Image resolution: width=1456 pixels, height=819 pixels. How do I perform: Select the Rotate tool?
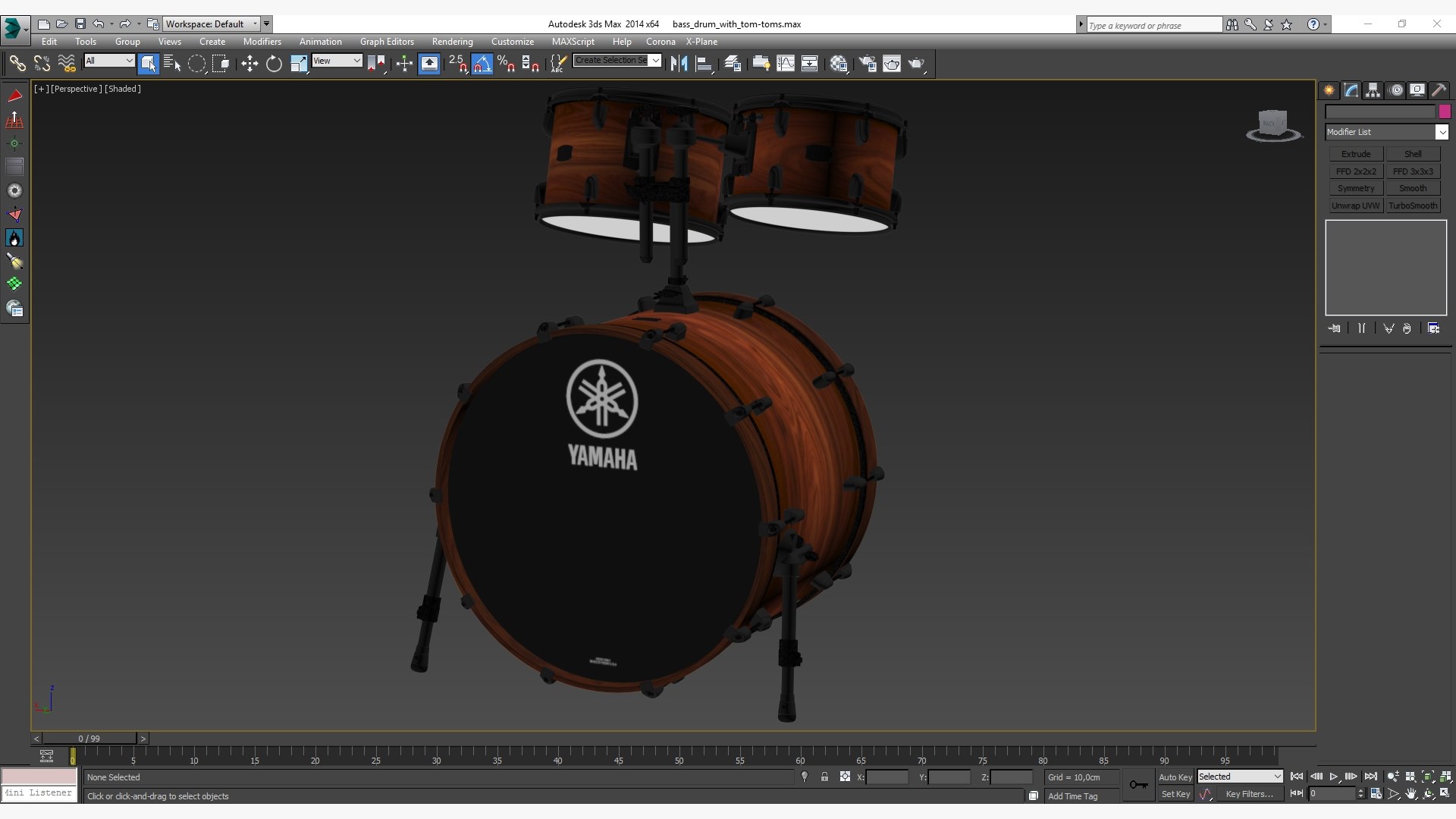click(274, 64)
